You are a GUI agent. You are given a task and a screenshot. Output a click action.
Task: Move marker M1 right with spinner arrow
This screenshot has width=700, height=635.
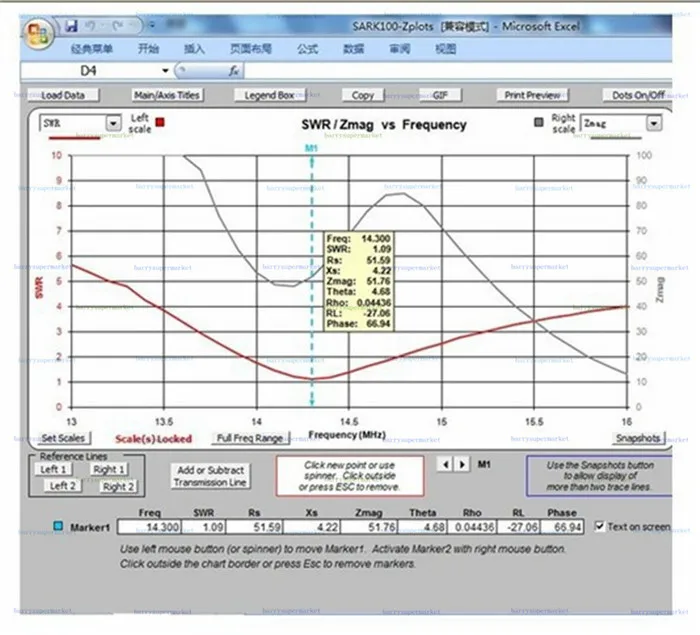462,464
